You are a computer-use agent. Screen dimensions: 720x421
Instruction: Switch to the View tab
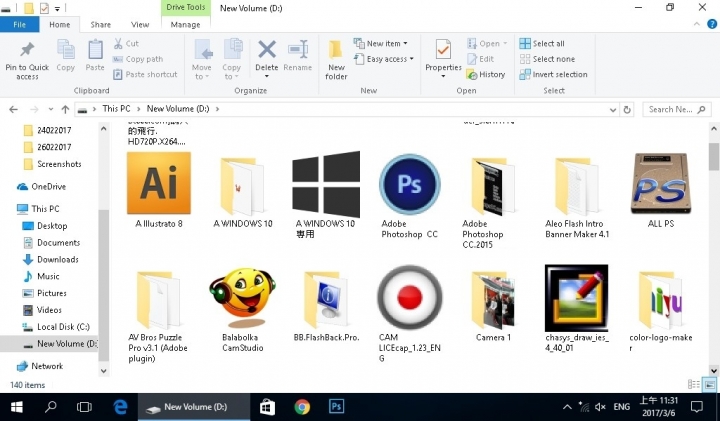coord(140,24)
